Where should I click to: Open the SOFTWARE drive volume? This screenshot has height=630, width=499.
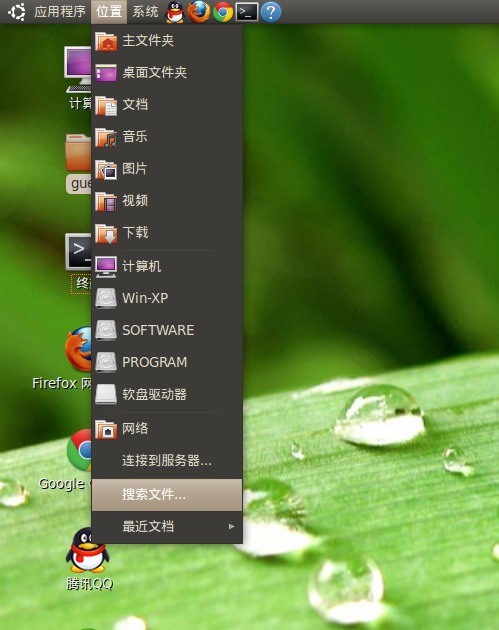point(167,330)
